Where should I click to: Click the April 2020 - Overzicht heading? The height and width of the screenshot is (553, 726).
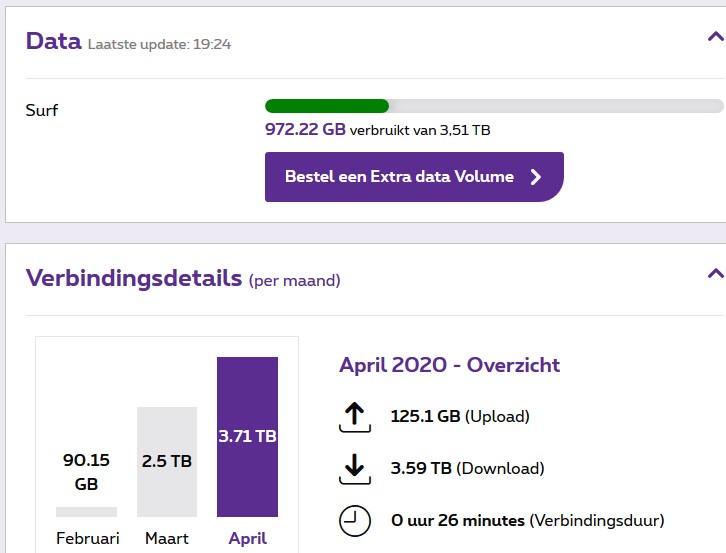[x=449, y=365]
